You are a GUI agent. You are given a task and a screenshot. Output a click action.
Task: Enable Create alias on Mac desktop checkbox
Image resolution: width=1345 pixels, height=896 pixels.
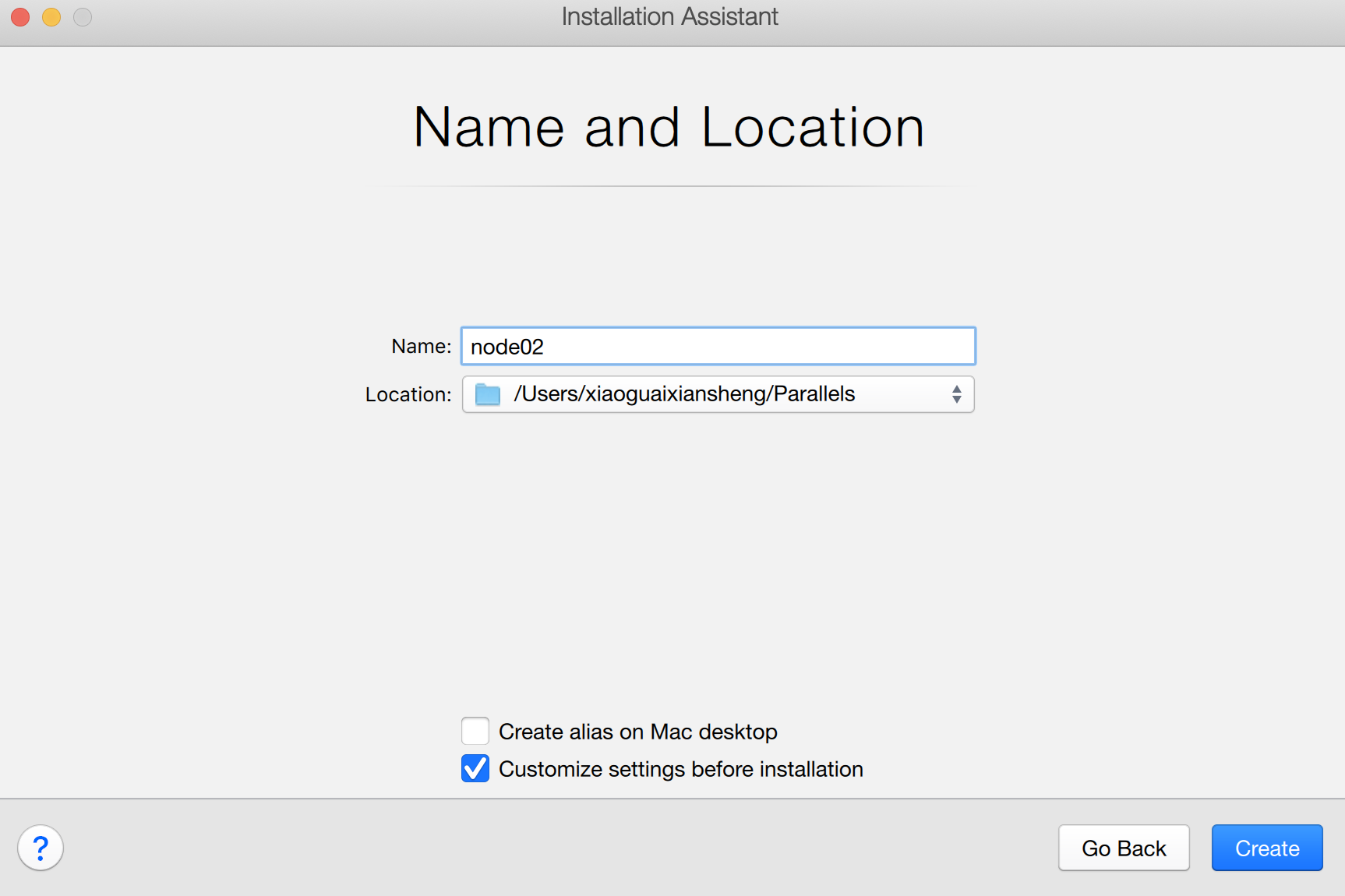click(x=475, y=732)
